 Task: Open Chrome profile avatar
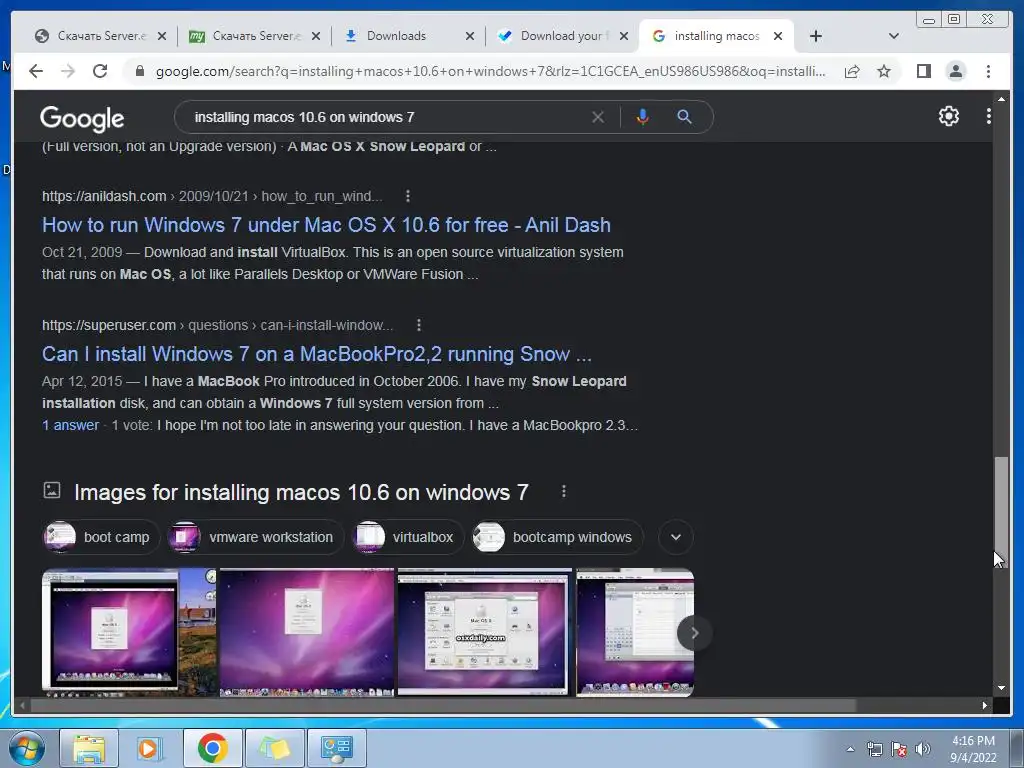[955, 71]
